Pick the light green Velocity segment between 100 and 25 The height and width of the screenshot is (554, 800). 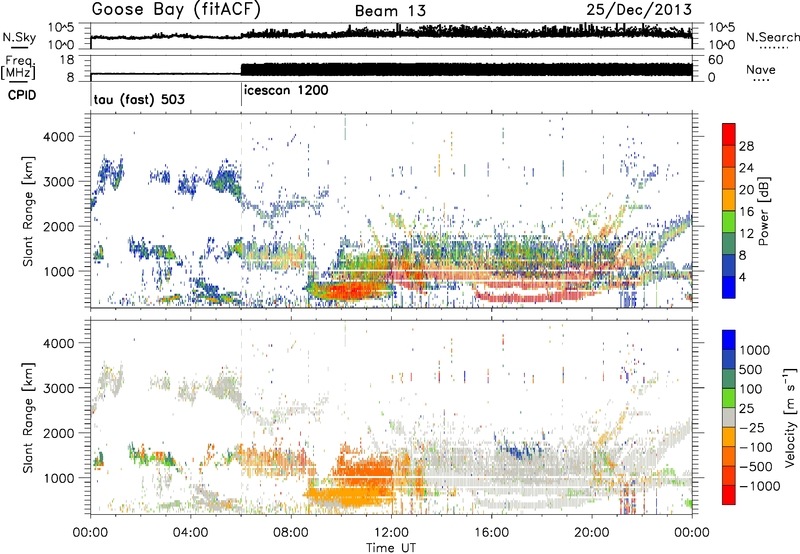coord(729,398)
